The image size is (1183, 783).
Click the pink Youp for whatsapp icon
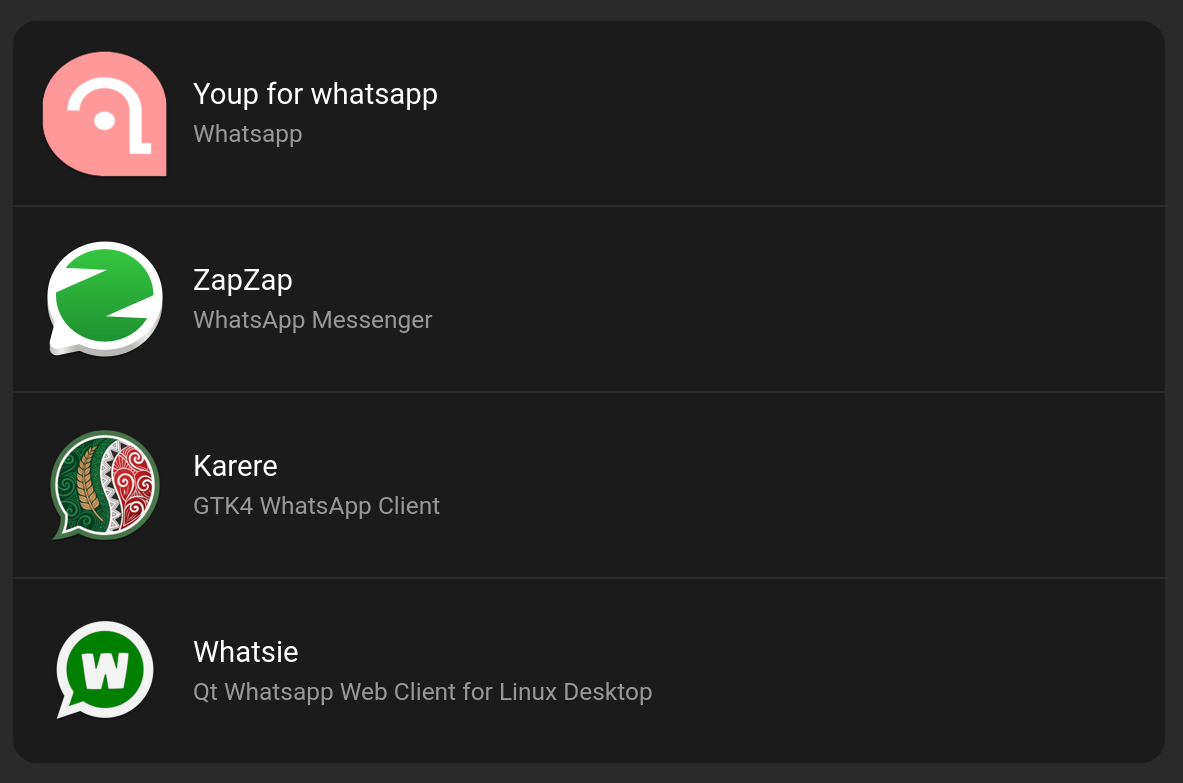point(105,114)
